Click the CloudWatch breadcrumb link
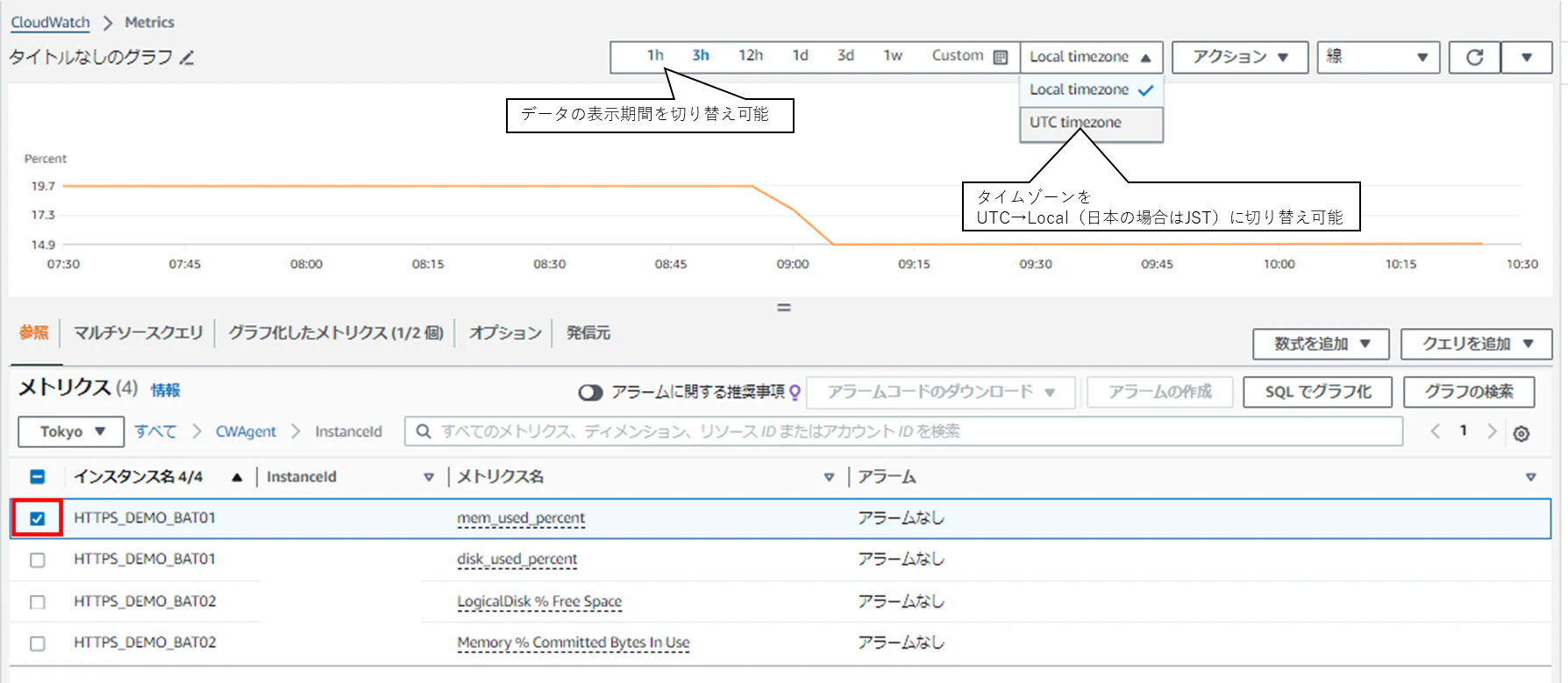Image resolution: width=1568 pixels, height=683 pixels. (50, 22)
